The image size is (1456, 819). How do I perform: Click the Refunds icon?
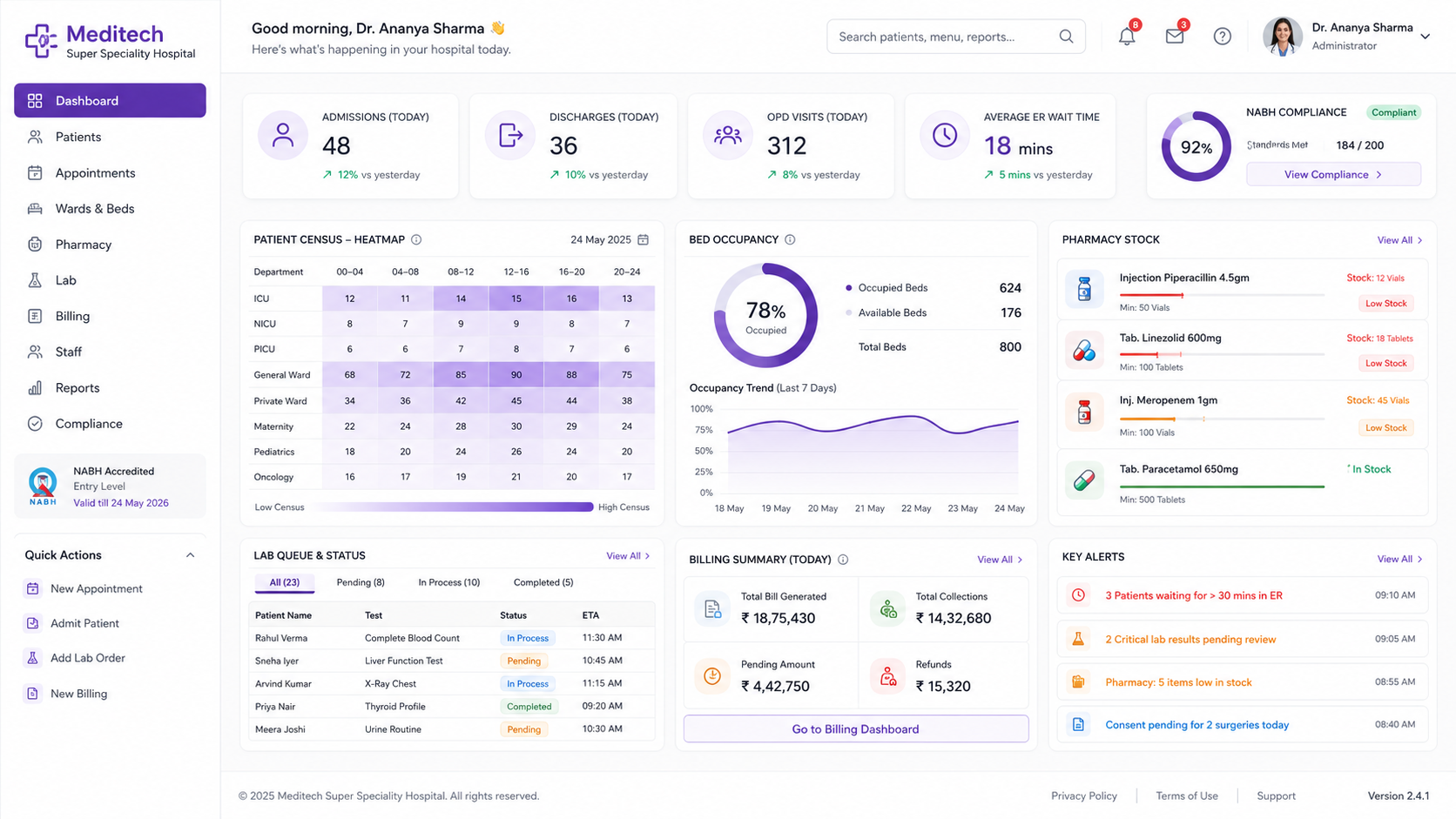[887, 676]
